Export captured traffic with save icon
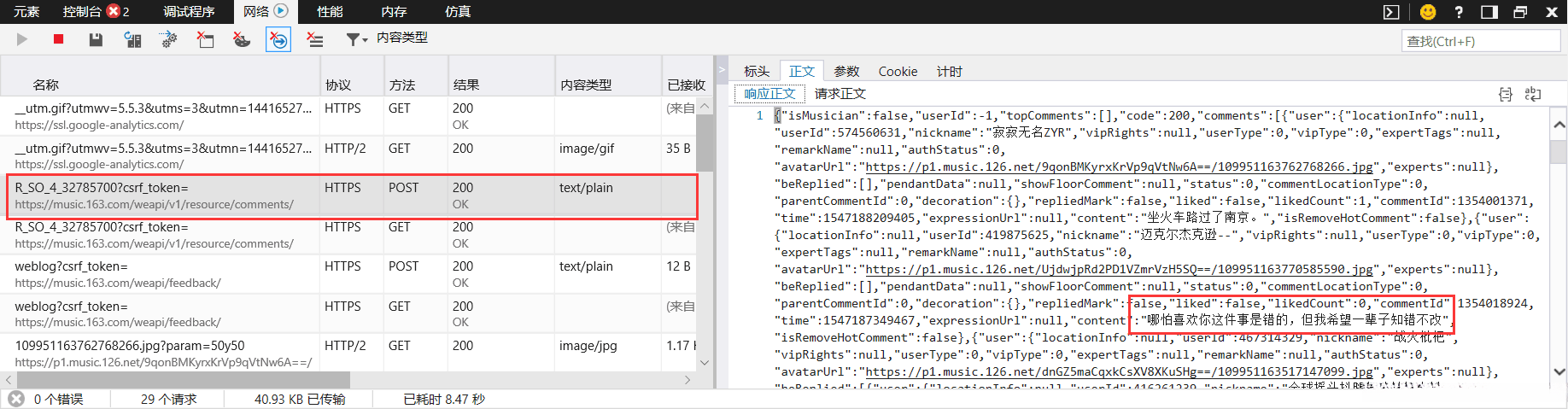Screen dimensions: 1568x409 point(96,39)
